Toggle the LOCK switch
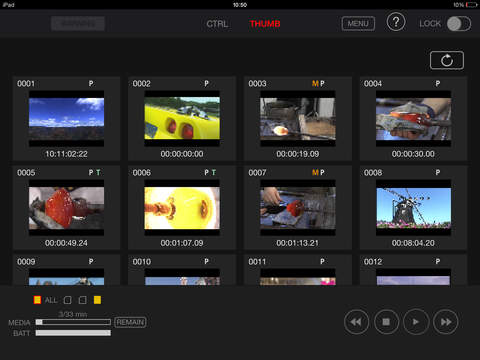Viewport: 480px width, 360px height. pos(459,24)
